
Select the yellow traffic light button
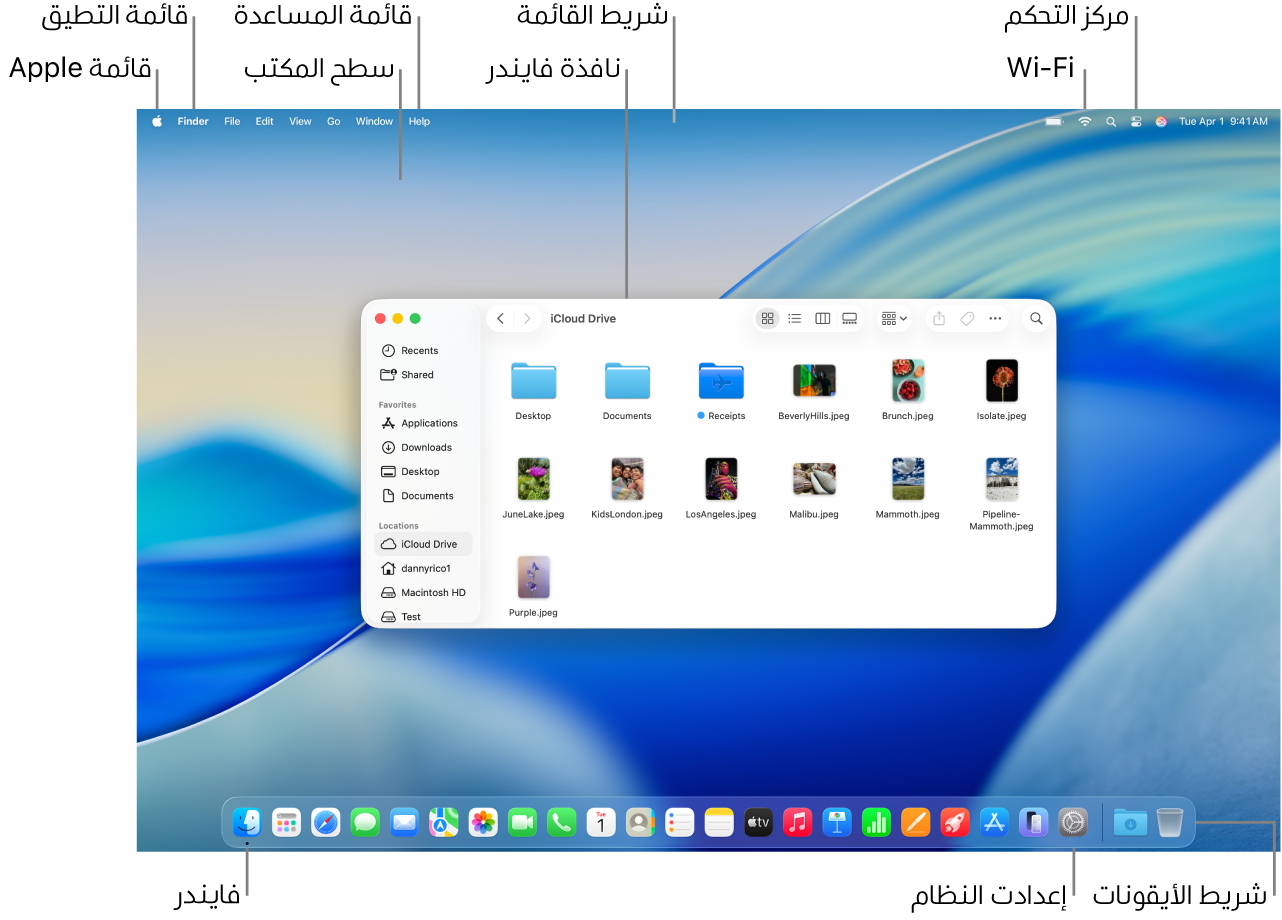tap(395, 318)
